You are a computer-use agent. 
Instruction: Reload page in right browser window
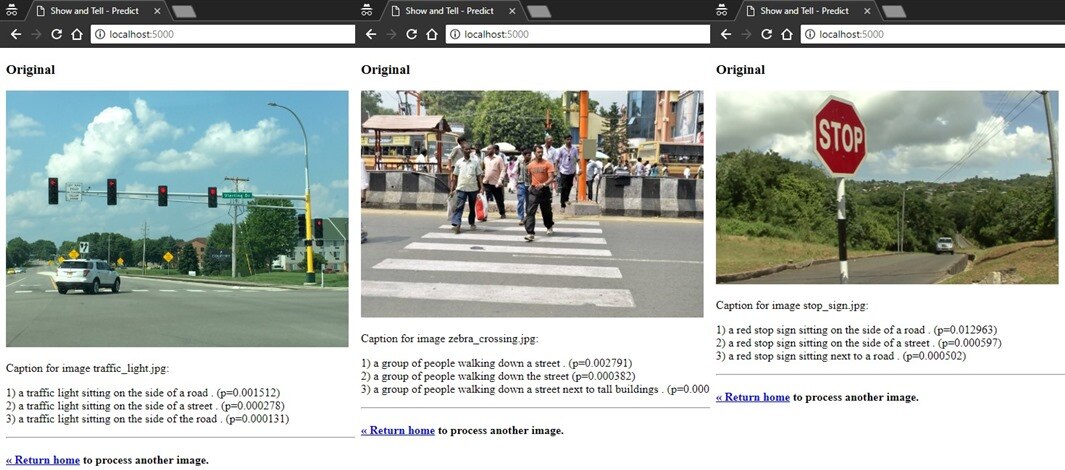767,34
